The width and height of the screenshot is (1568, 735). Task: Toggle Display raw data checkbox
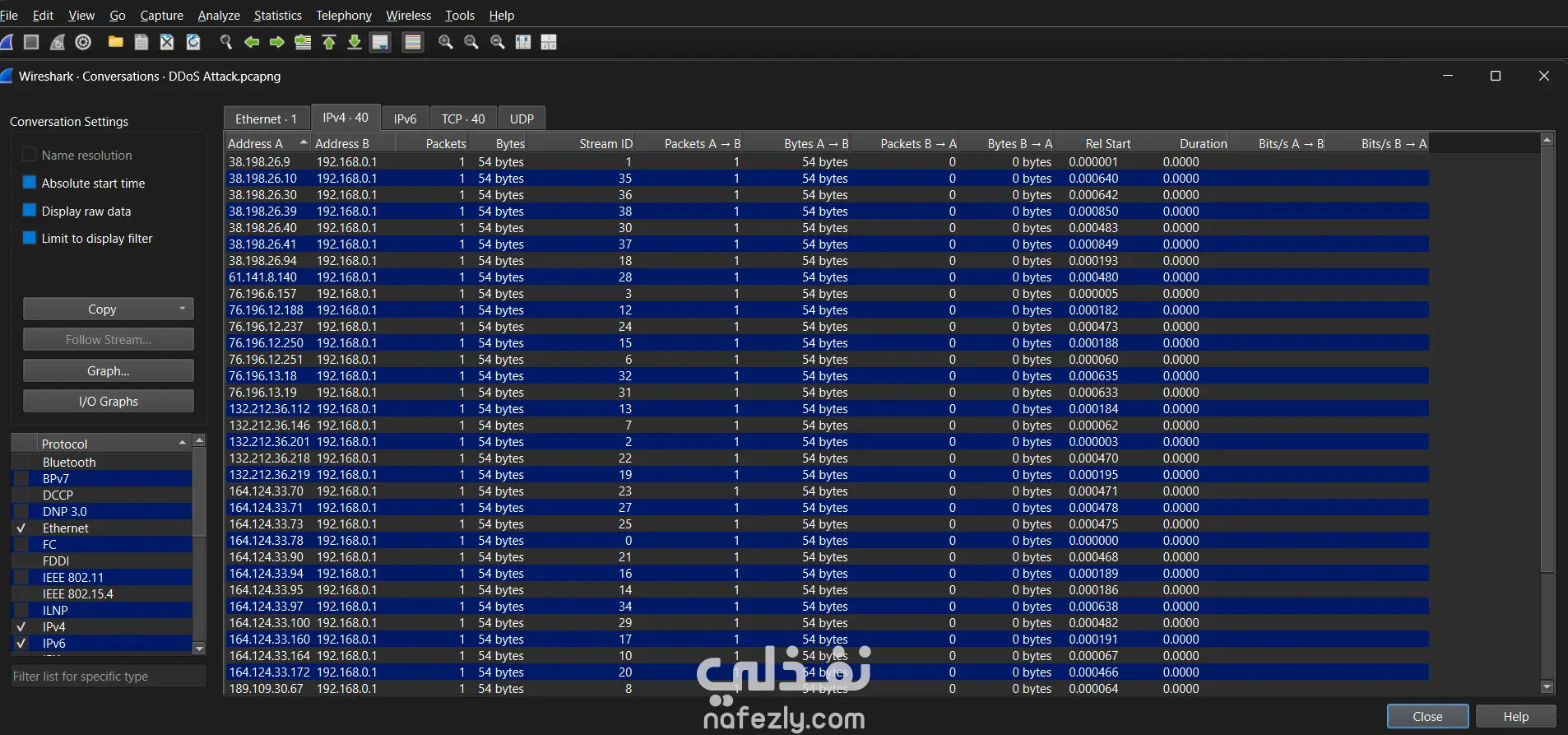[x=30, y=211]
